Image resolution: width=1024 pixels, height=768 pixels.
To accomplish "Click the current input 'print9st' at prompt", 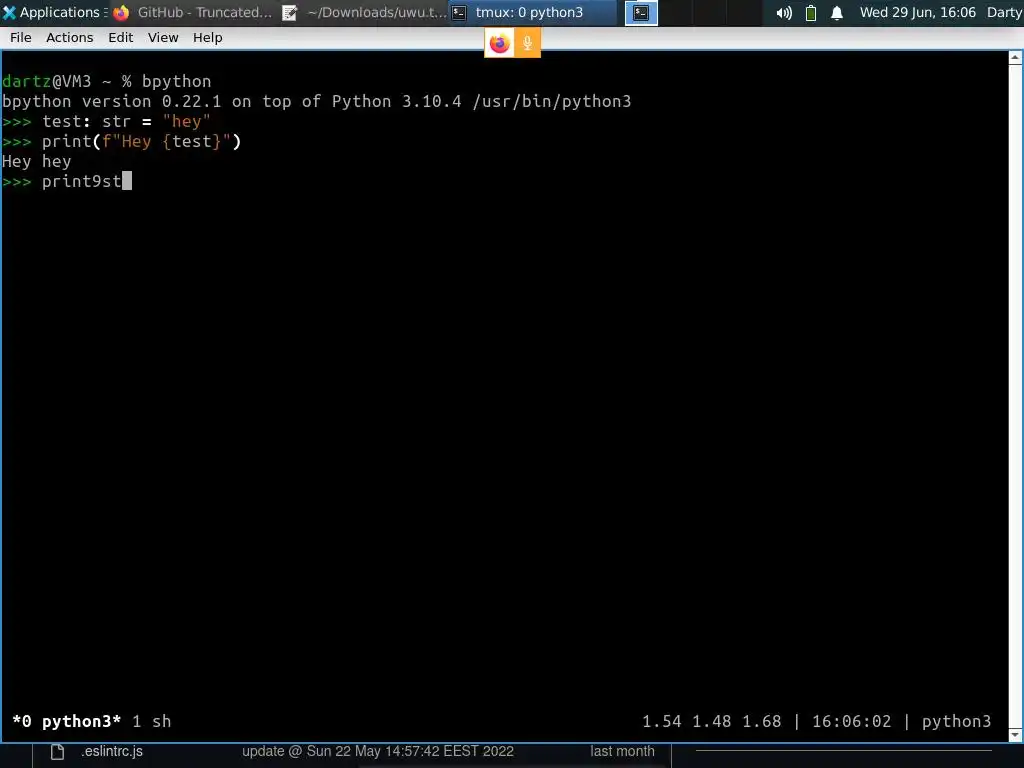I will point(82,181).
